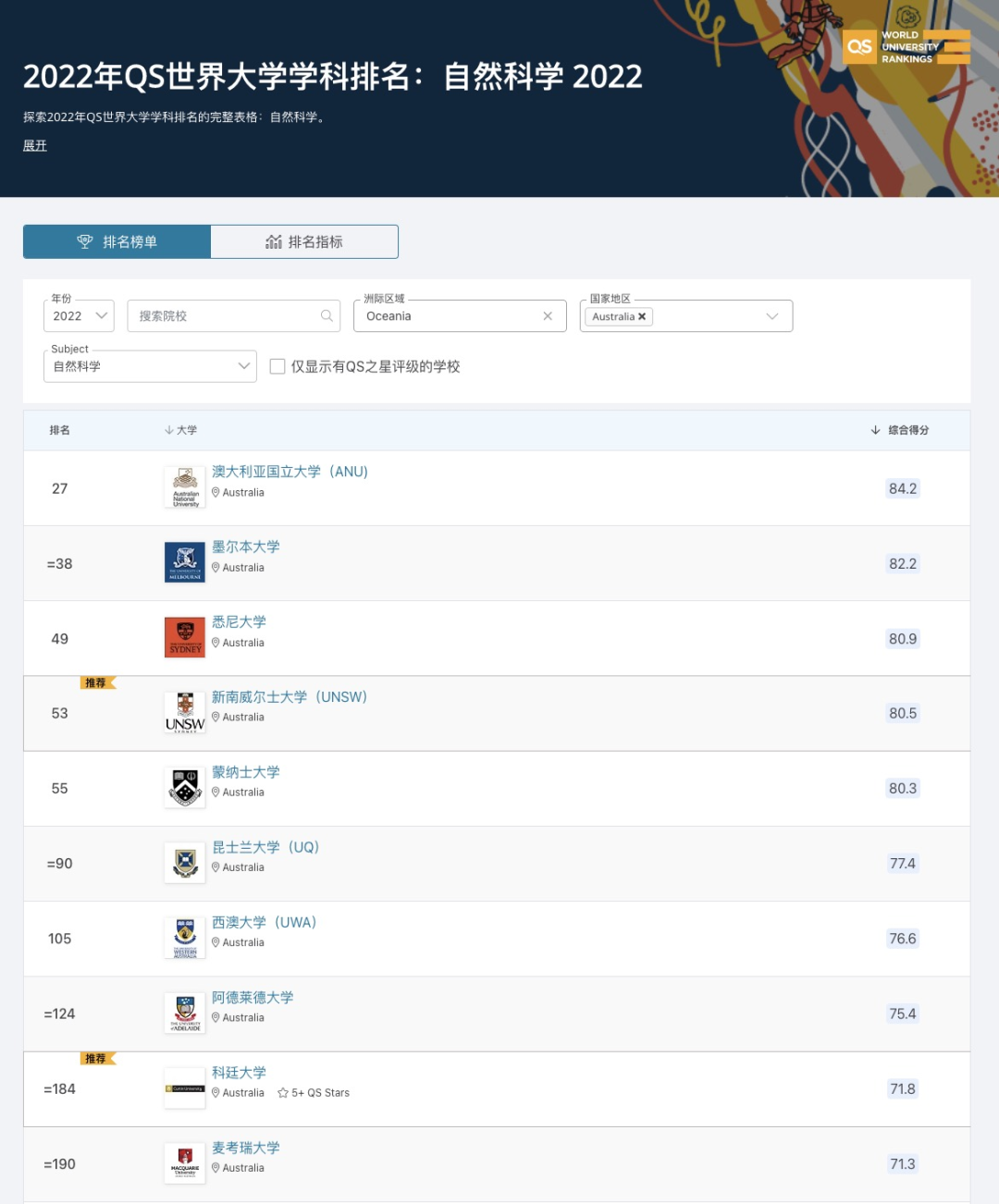Viewport: 999px width, 1204px height.
Task: Click the 82.2 score value
Action: 903,563
